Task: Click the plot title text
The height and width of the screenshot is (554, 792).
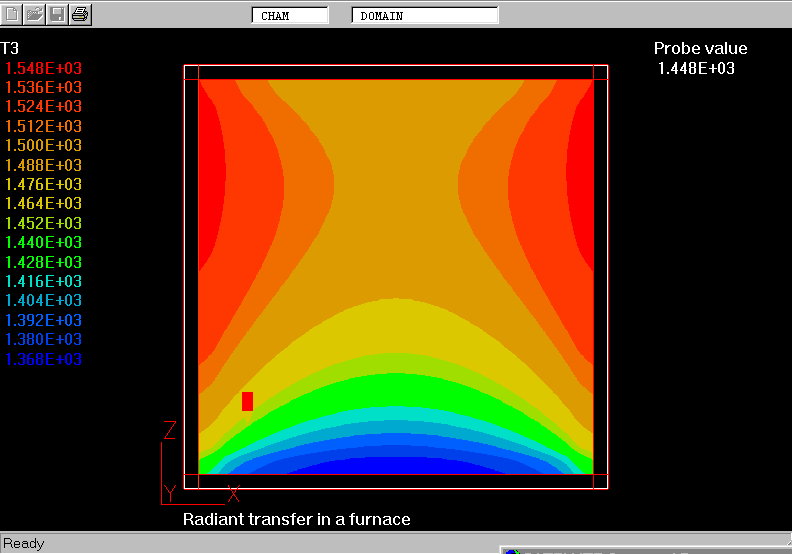Action: (x=296, y=519)
